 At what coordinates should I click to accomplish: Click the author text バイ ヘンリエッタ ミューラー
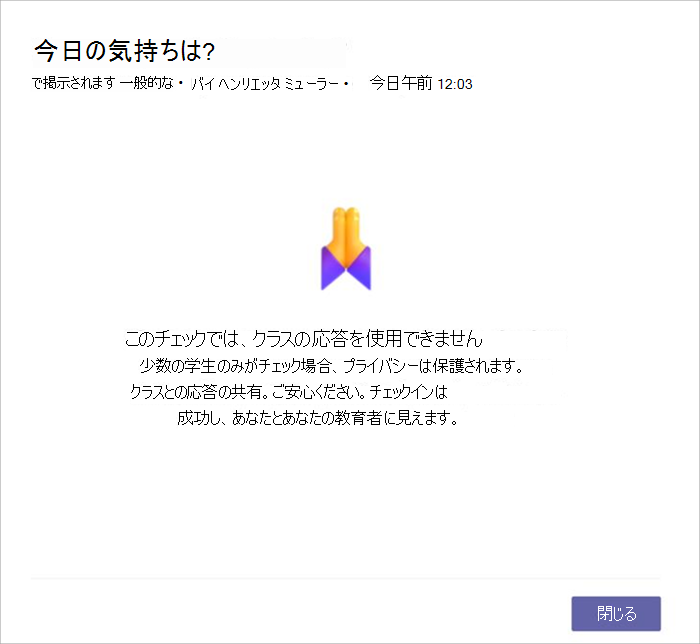[x=264, y=83]
